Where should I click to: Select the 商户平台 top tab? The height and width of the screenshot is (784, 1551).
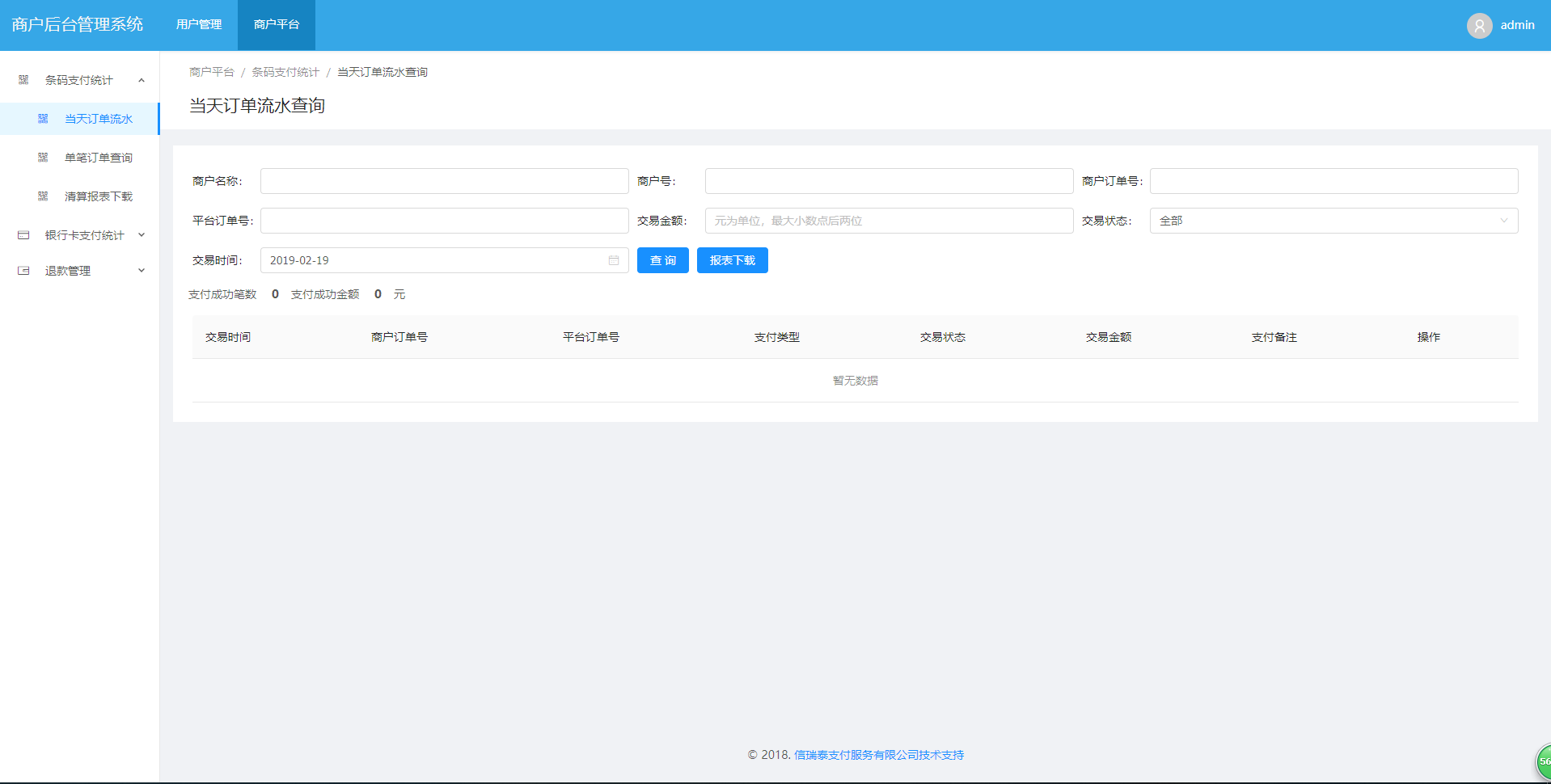click(277, 25)
